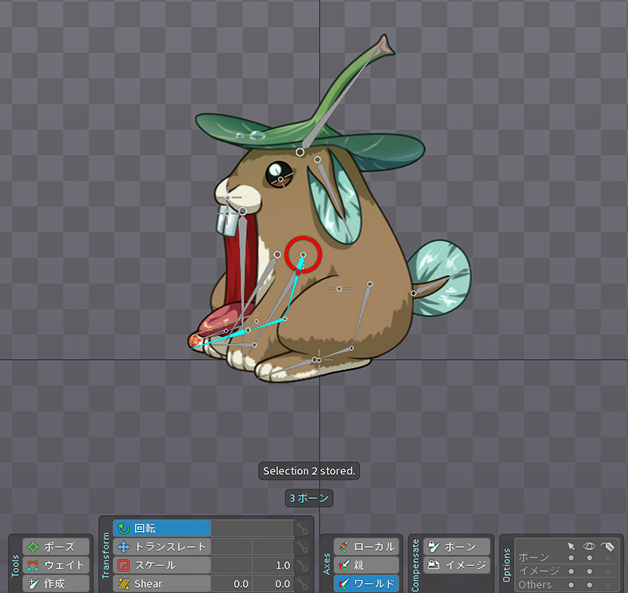628x593 pixels.
Task: Switch axes to ローカル (Local)
Action: click(x=366, y=547)
